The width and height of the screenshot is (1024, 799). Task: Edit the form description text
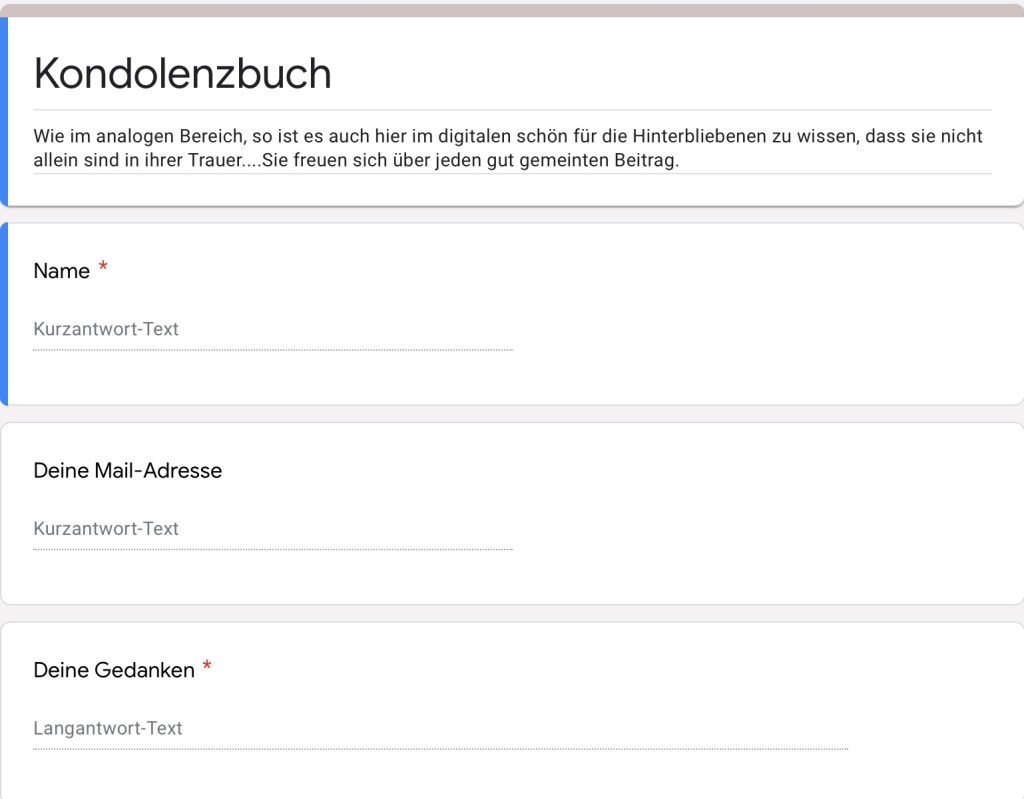pos(508,148)
